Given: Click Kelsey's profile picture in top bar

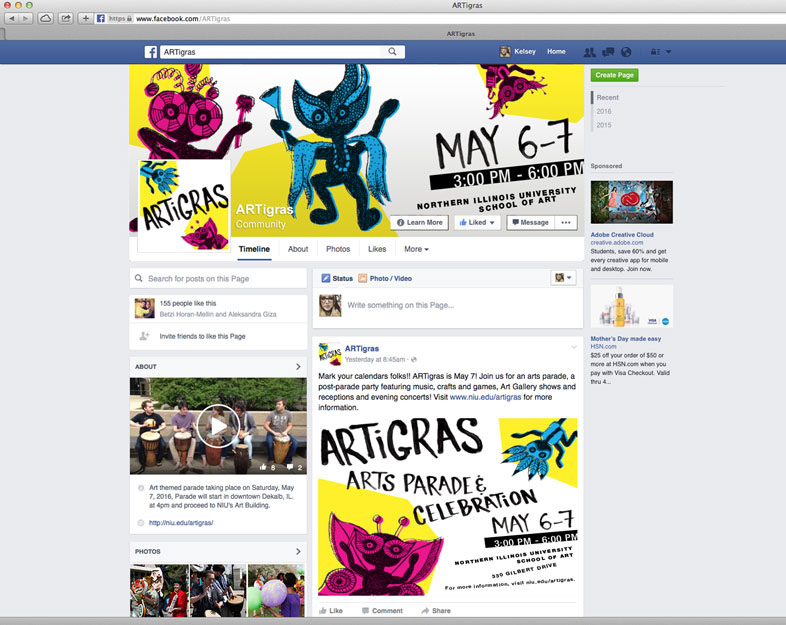Looking at the screenshot, I should click(505, 52).
